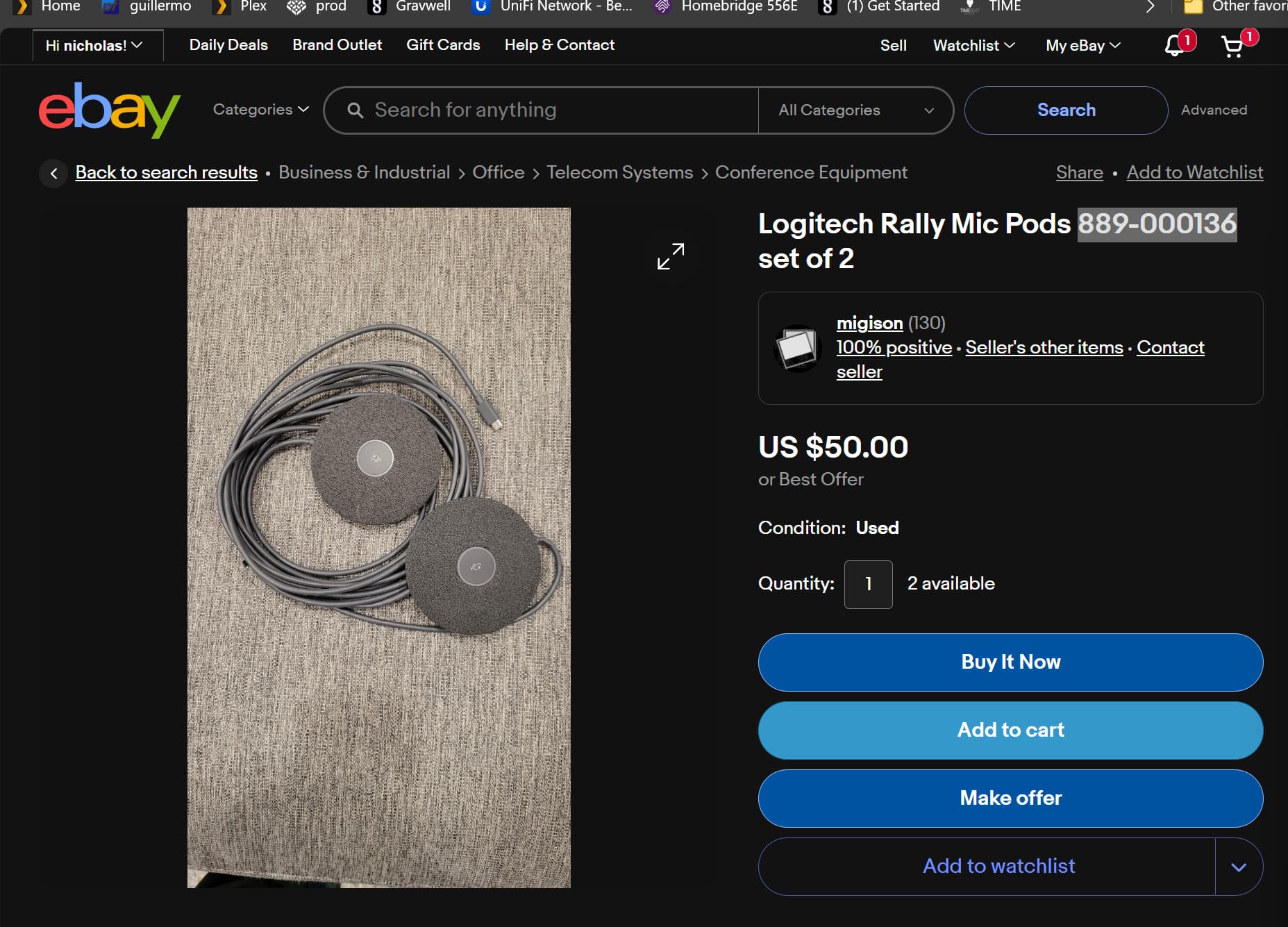Screen dimensions: 1288x927
Task: Click the notifications bell icon
Action: pyautogui.click(x=1173, y=46)
